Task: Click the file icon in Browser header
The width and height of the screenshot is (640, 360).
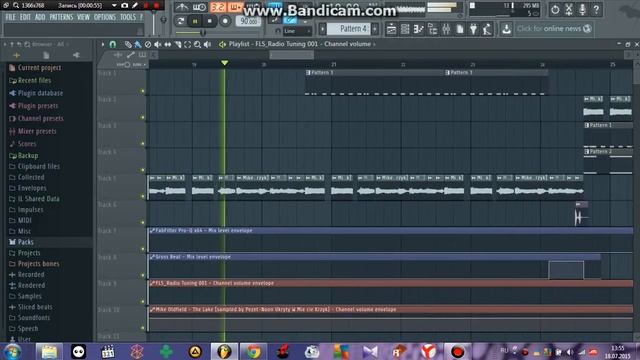Action: click(46, 55)
